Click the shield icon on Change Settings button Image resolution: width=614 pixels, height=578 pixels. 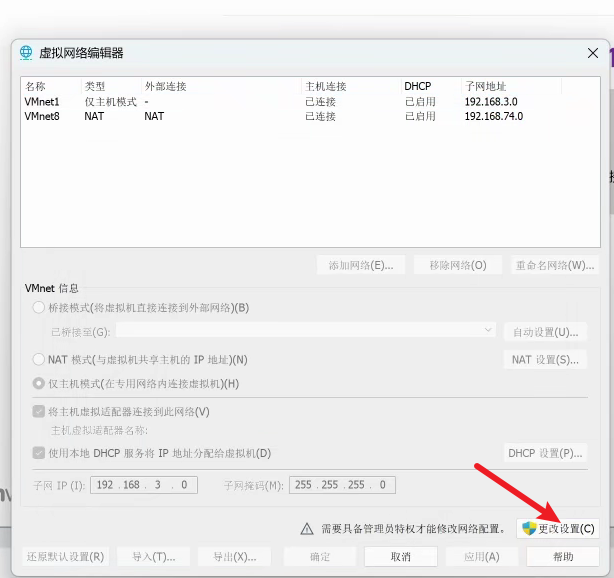tap(529, 529)
